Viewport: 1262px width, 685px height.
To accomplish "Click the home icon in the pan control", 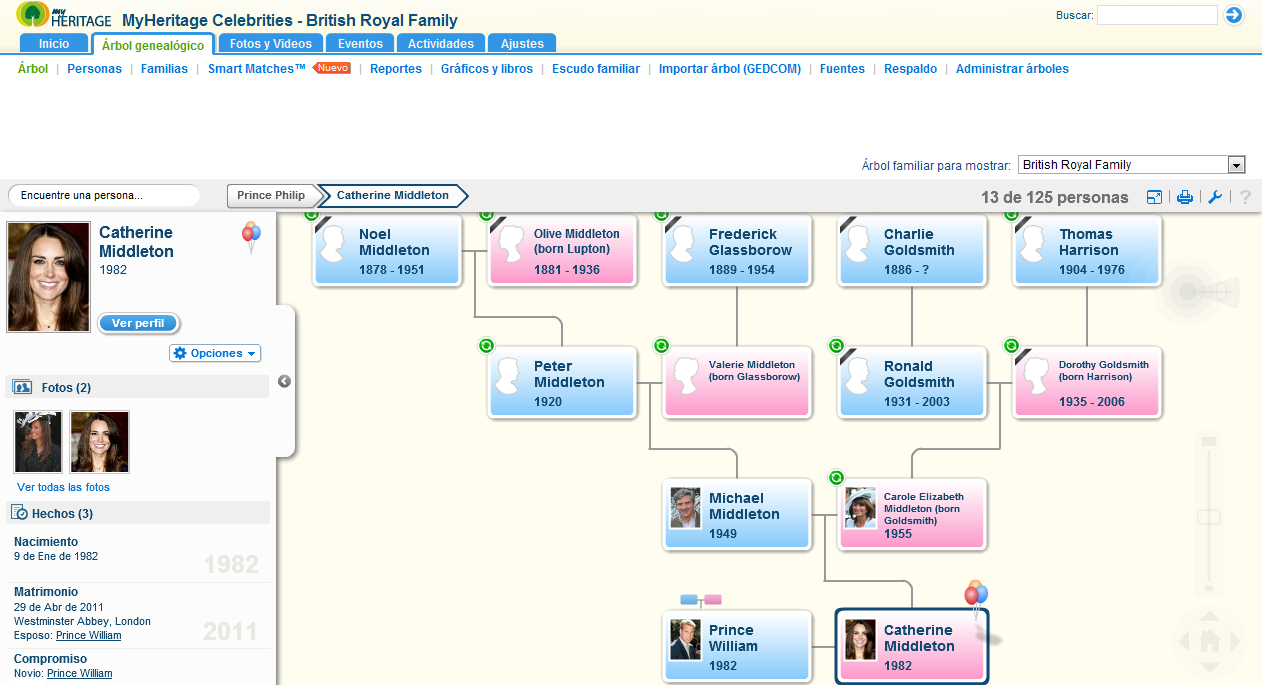I will pos(1209,640).
